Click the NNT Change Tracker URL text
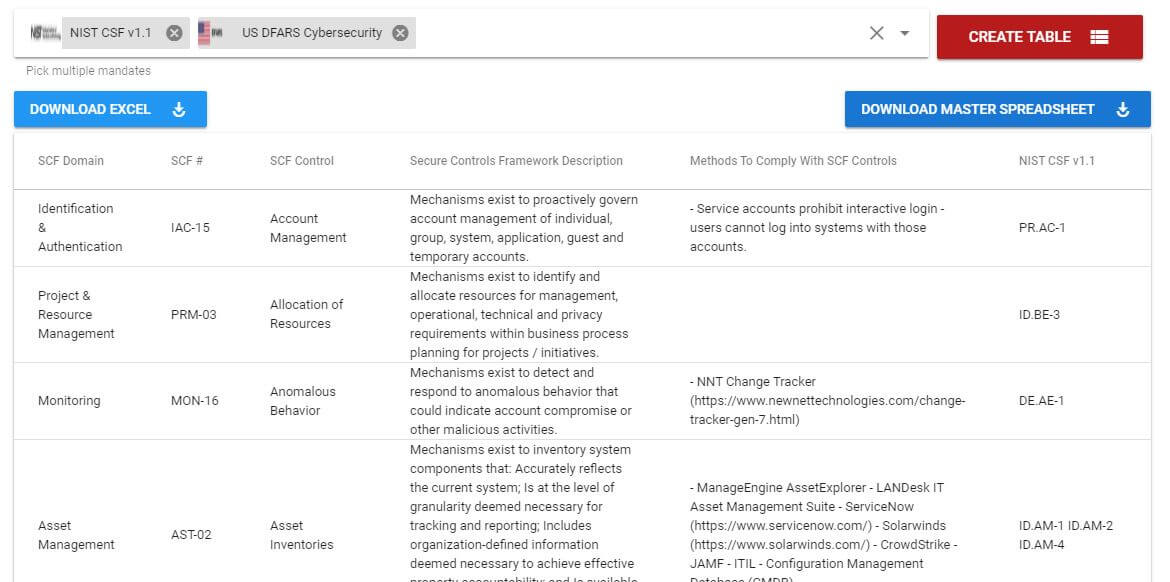 point(827,410)
